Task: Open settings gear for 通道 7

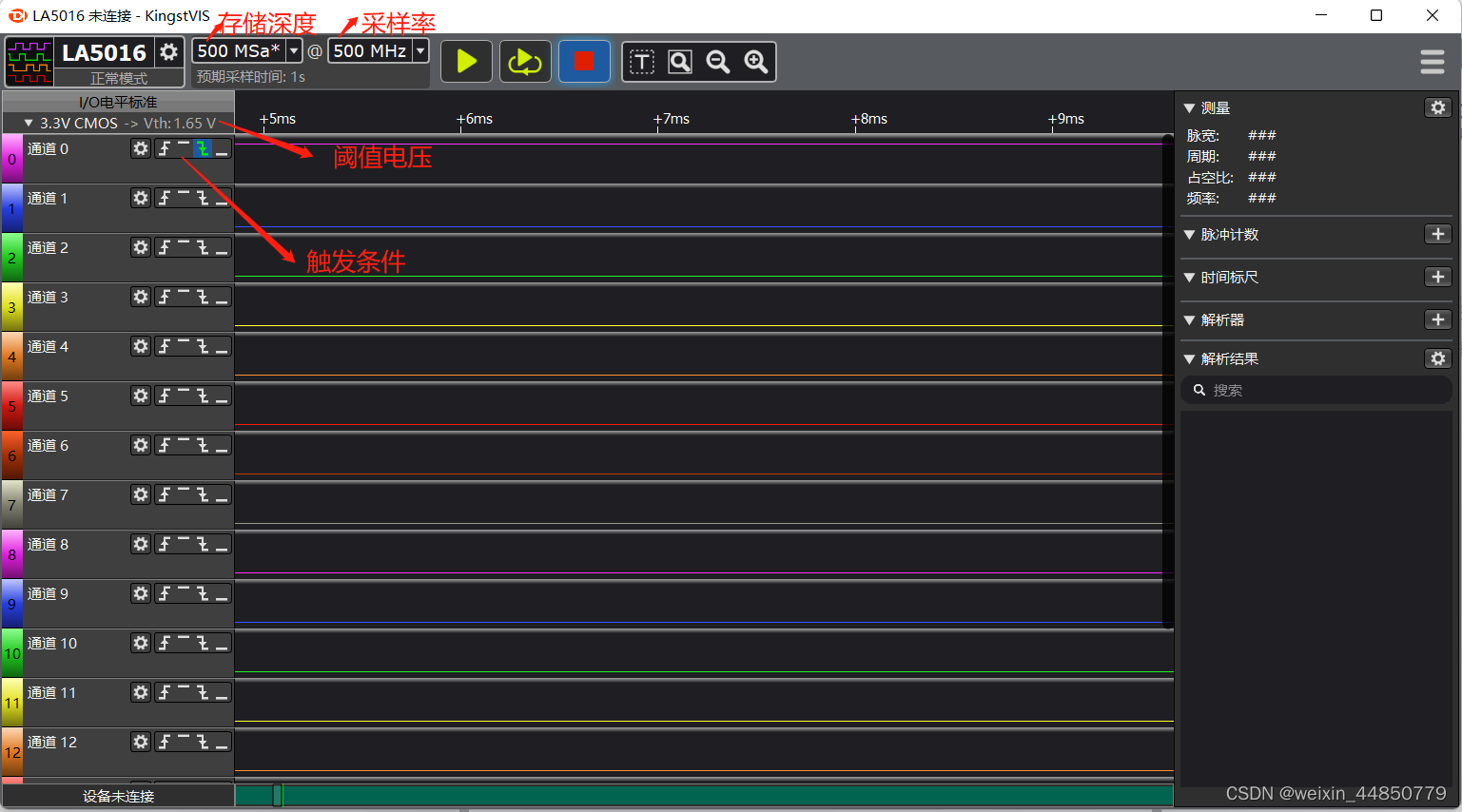Action: (x=141, y=494)
